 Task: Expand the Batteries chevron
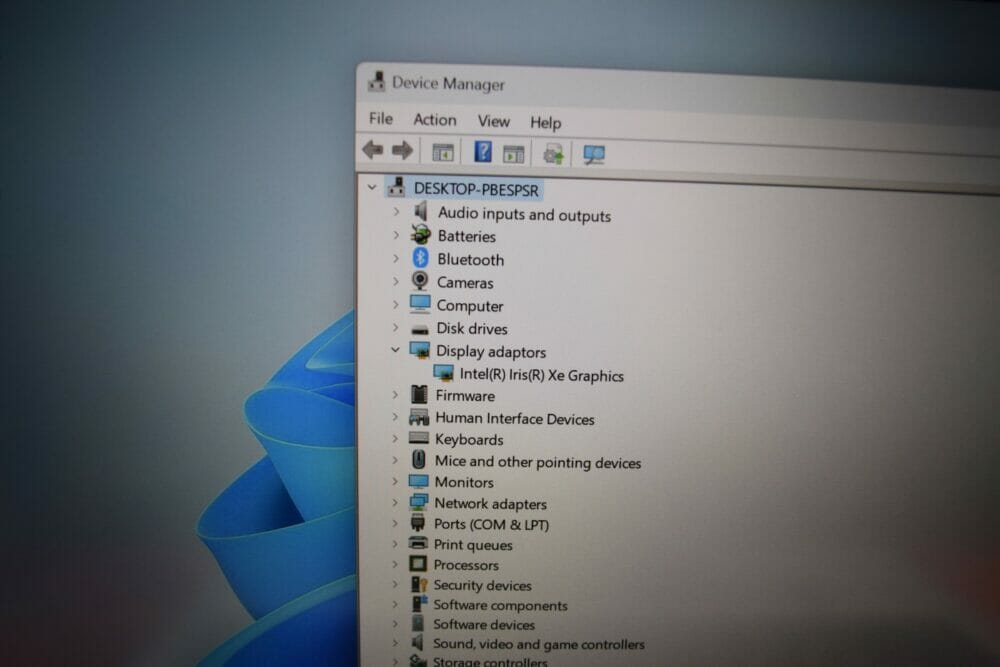point(396,235)
